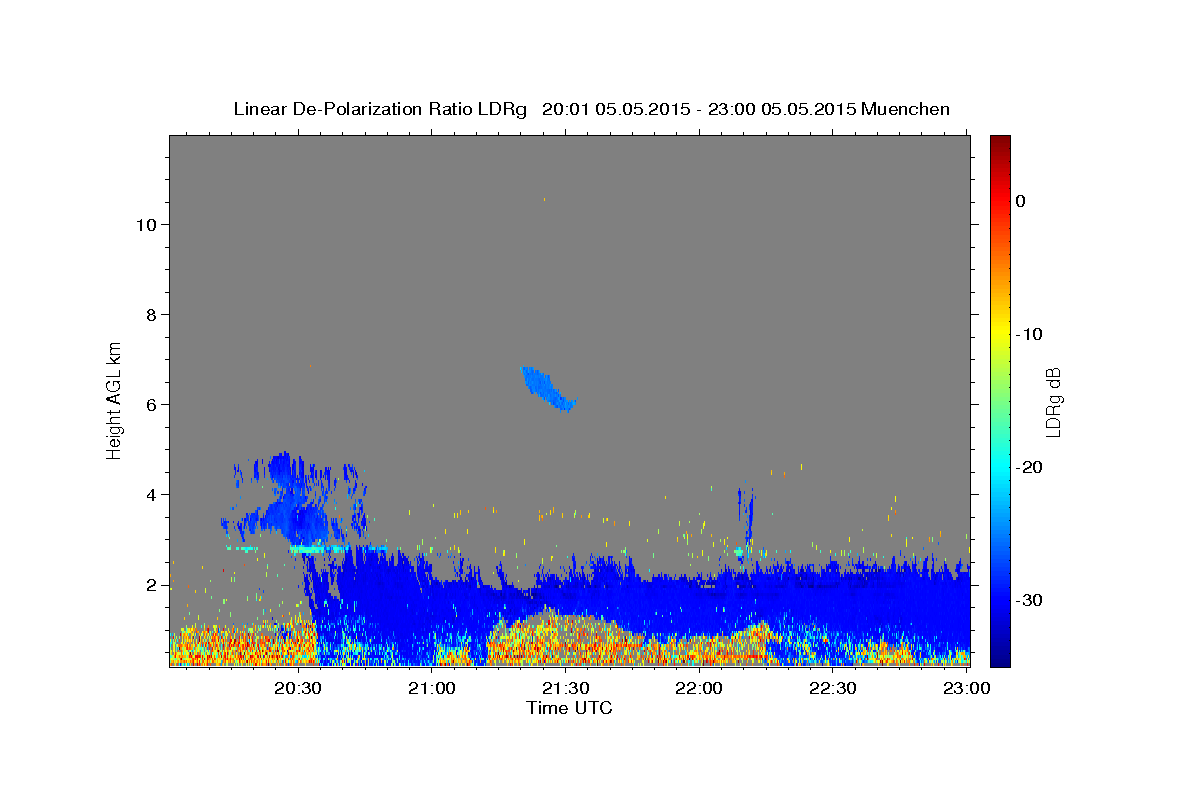
Task: Click the plot title 'Linear De-Polarization Ratio LDRg'
Action: [x=380, y=109]
